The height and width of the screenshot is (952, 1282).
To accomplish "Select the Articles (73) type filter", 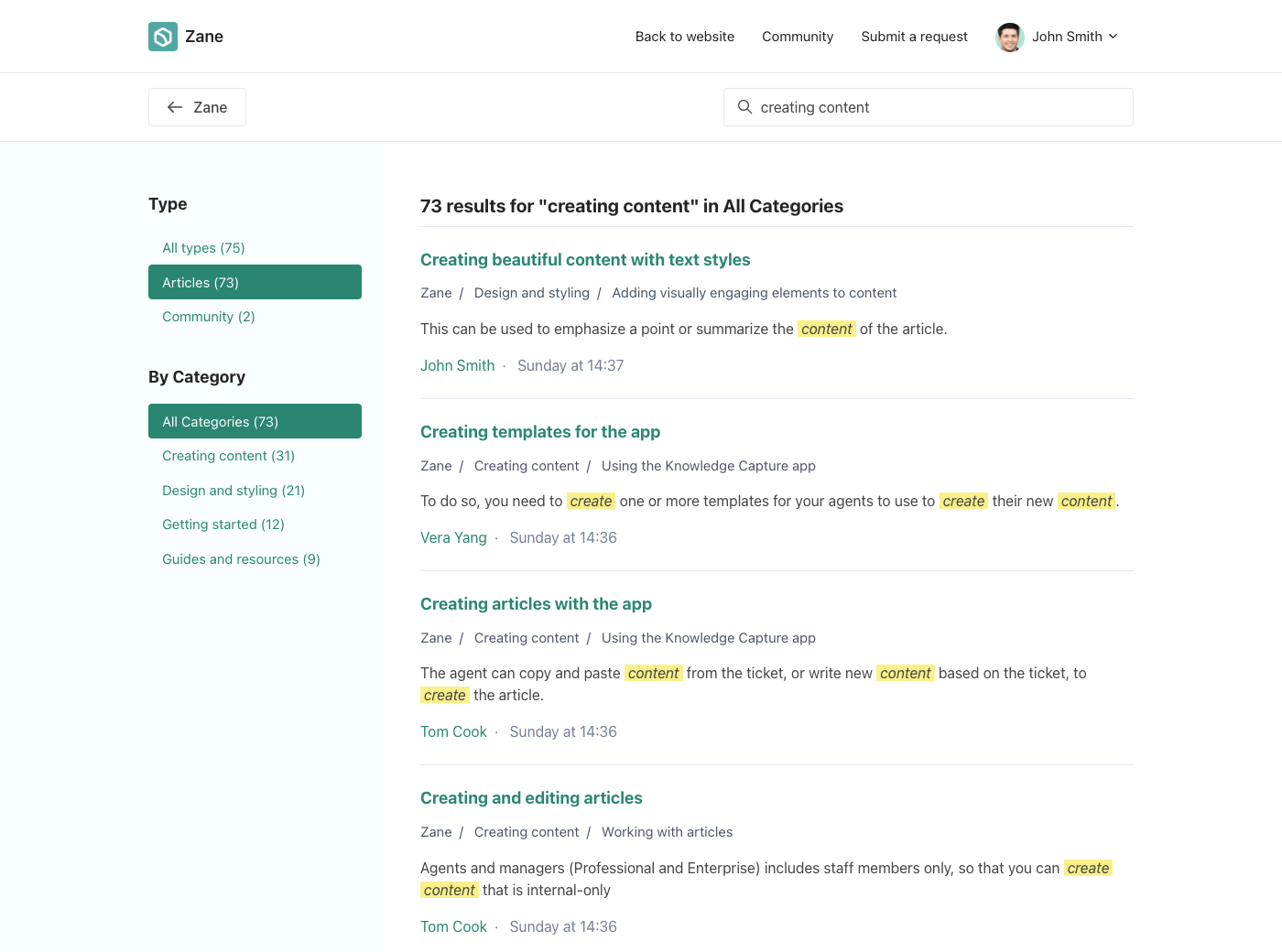I will [255, 282].
